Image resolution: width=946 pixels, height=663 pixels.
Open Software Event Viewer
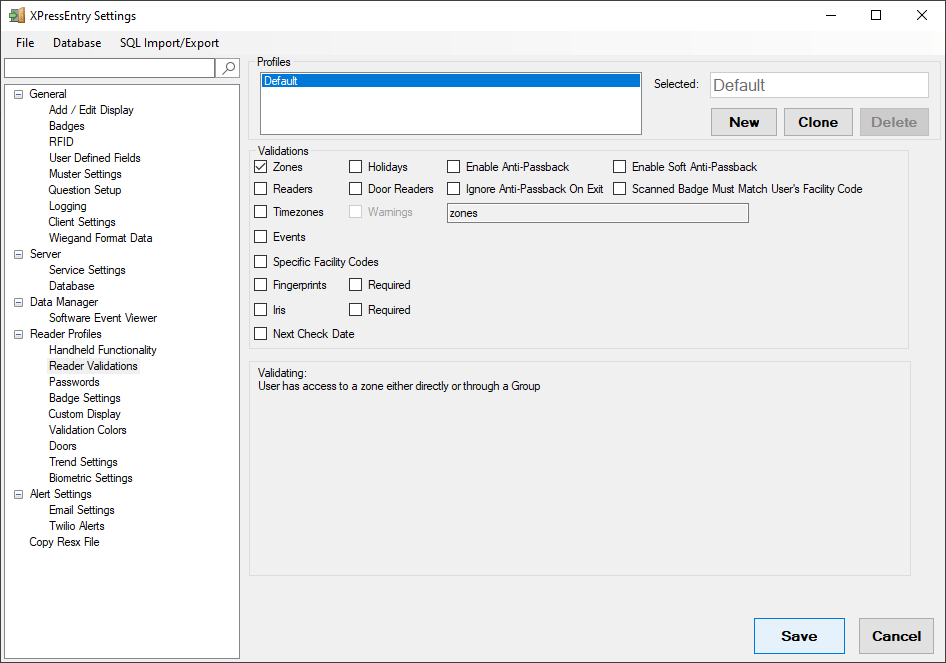pos(103,318)
